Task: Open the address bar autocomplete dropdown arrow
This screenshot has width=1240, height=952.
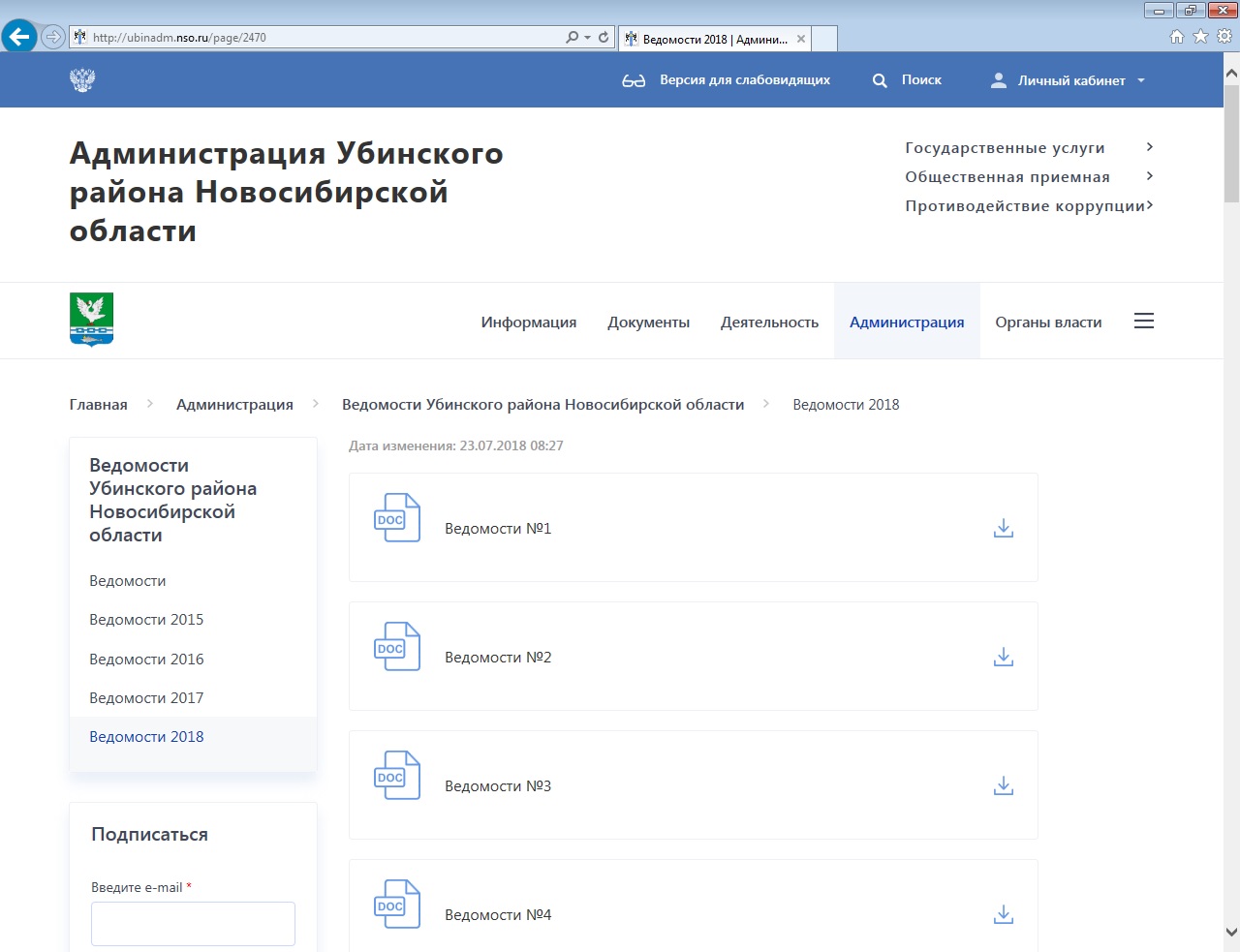Action: click(587, 37)
